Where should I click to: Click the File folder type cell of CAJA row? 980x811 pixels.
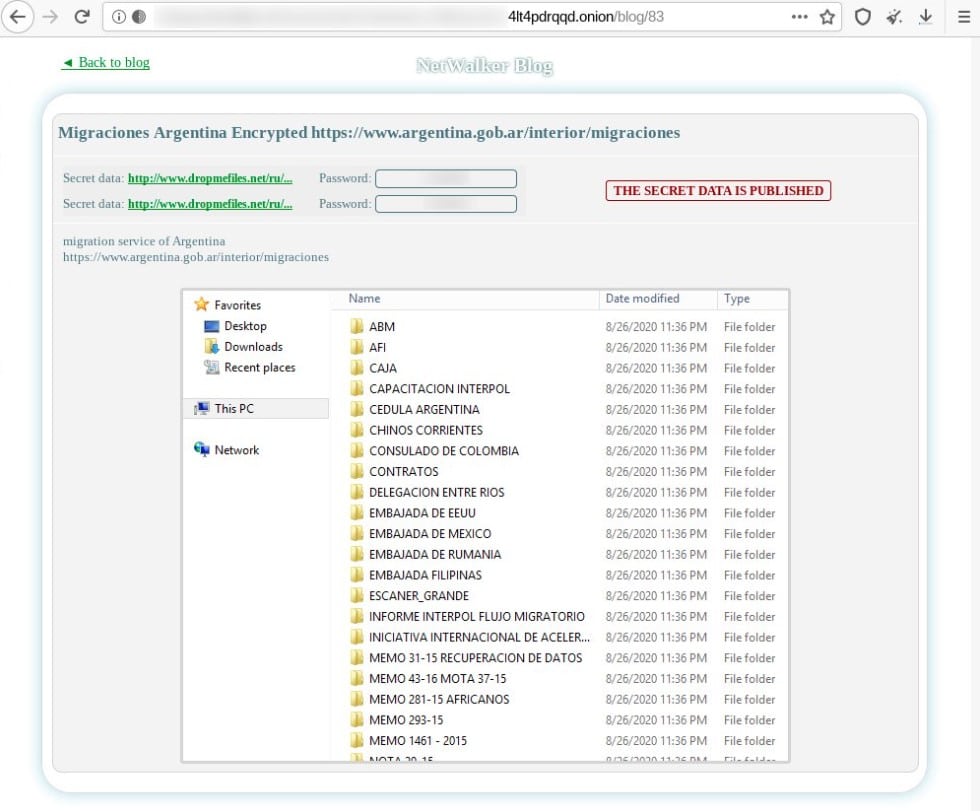click(x=749, y=368)
